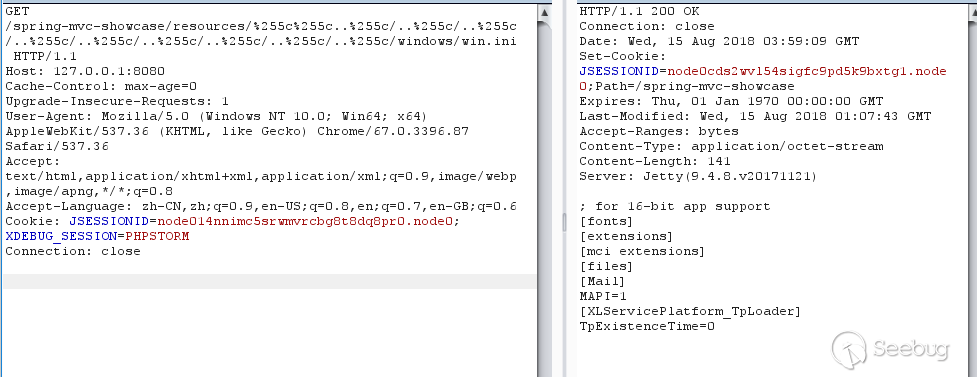Image resolution: width=977 pixels, height=377 pixels.
Task: Select the win.ini path line in request
Action: pos(260,42)
